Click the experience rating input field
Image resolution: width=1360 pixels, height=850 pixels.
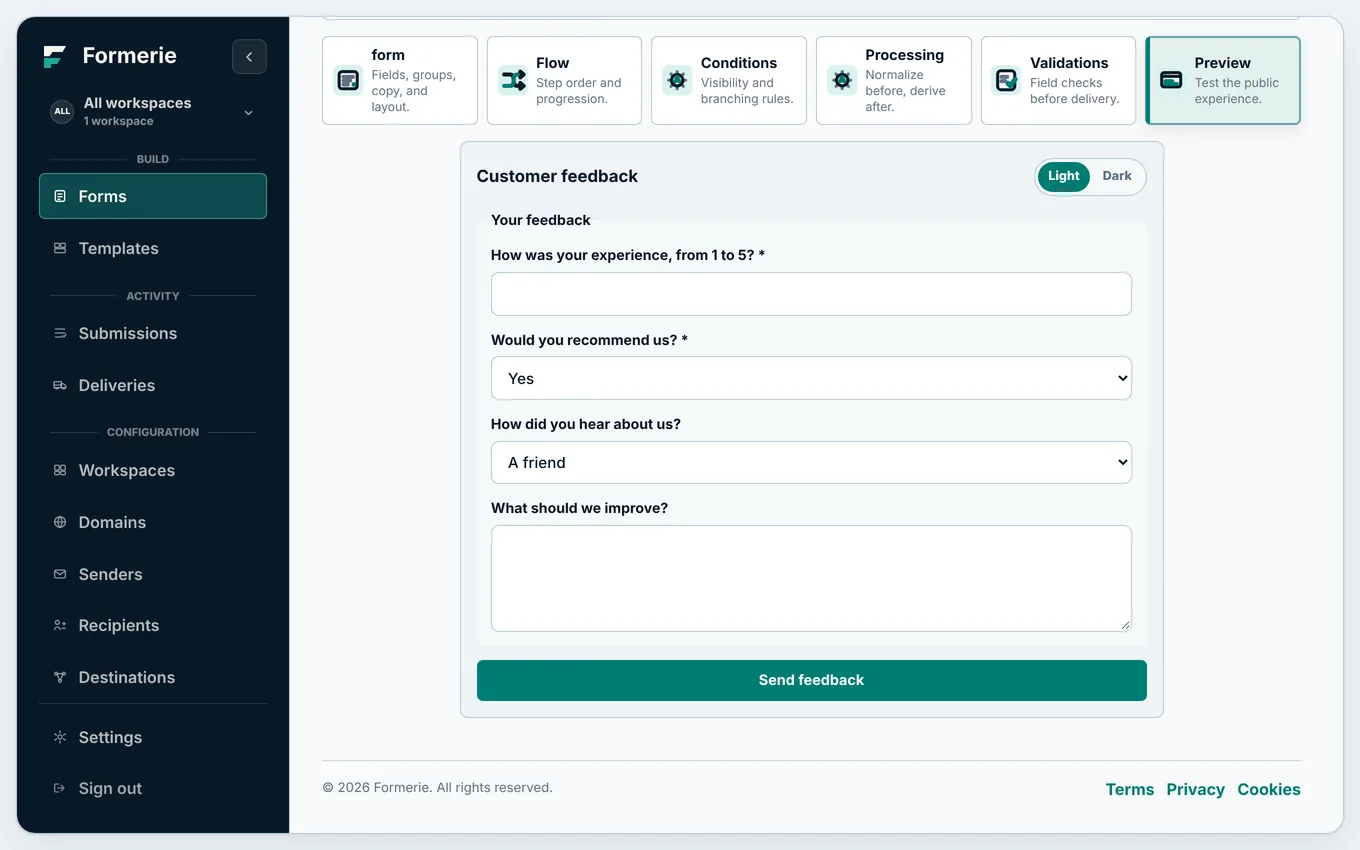pos(811,294)
